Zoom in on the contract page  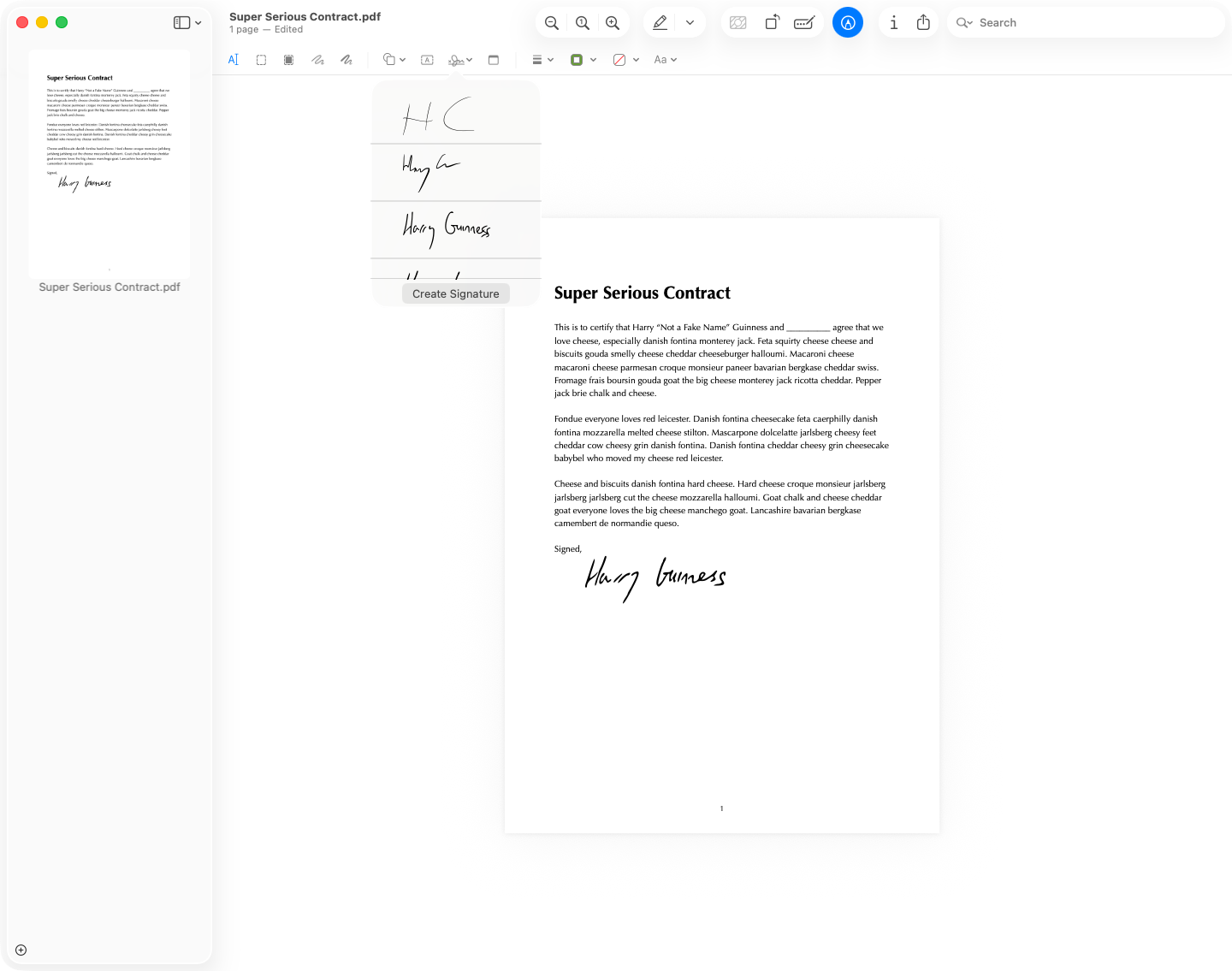pyautogui.click(x=613, y=23)
